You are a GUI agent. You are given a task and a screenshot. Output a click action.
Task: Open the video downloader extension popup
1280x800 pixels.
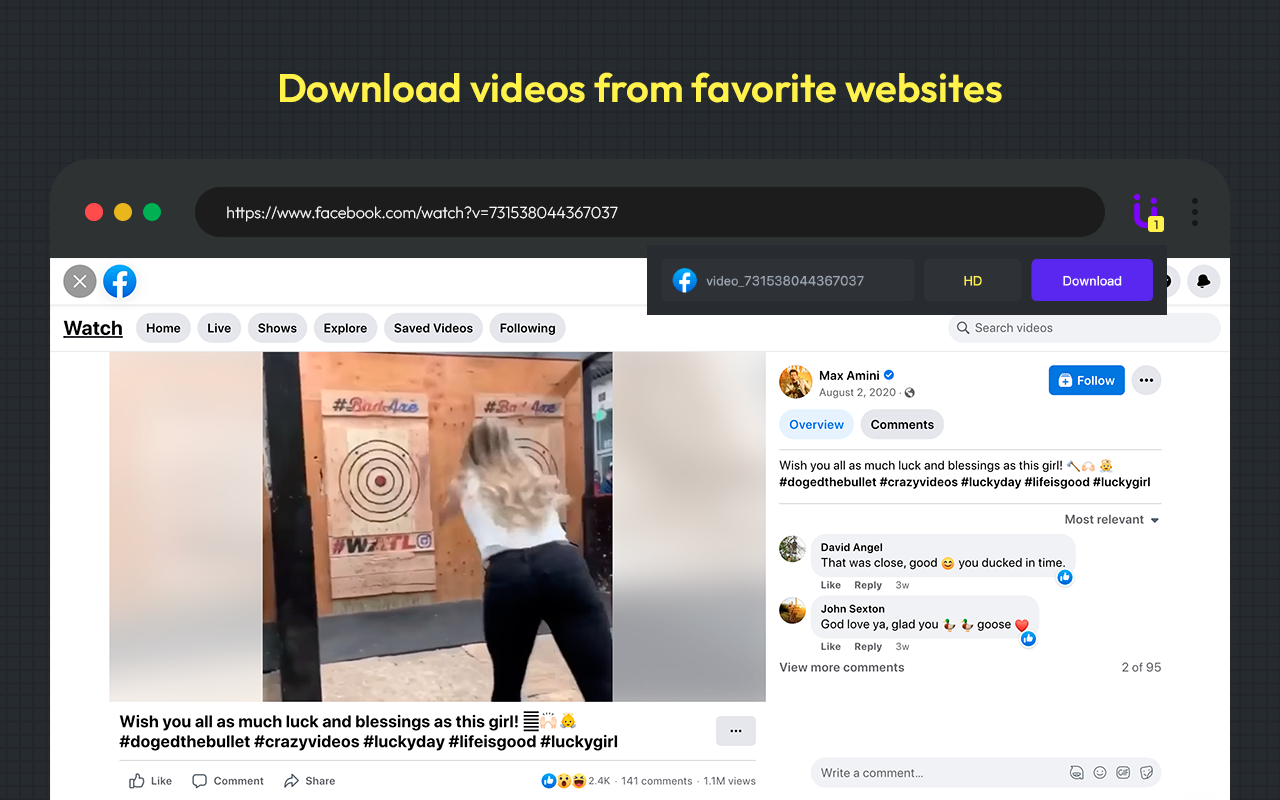tap(1147, 211)
